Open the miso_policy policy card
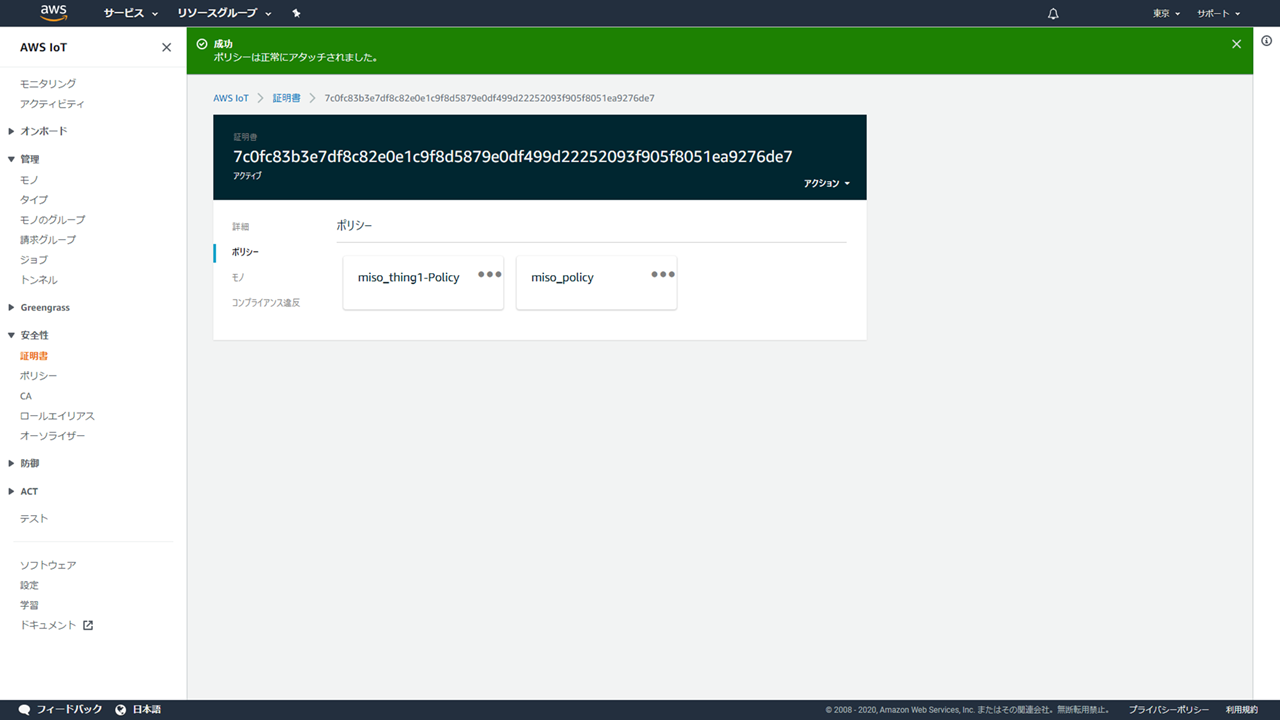Screen dimensions: 1280x720 pos(562,278)
